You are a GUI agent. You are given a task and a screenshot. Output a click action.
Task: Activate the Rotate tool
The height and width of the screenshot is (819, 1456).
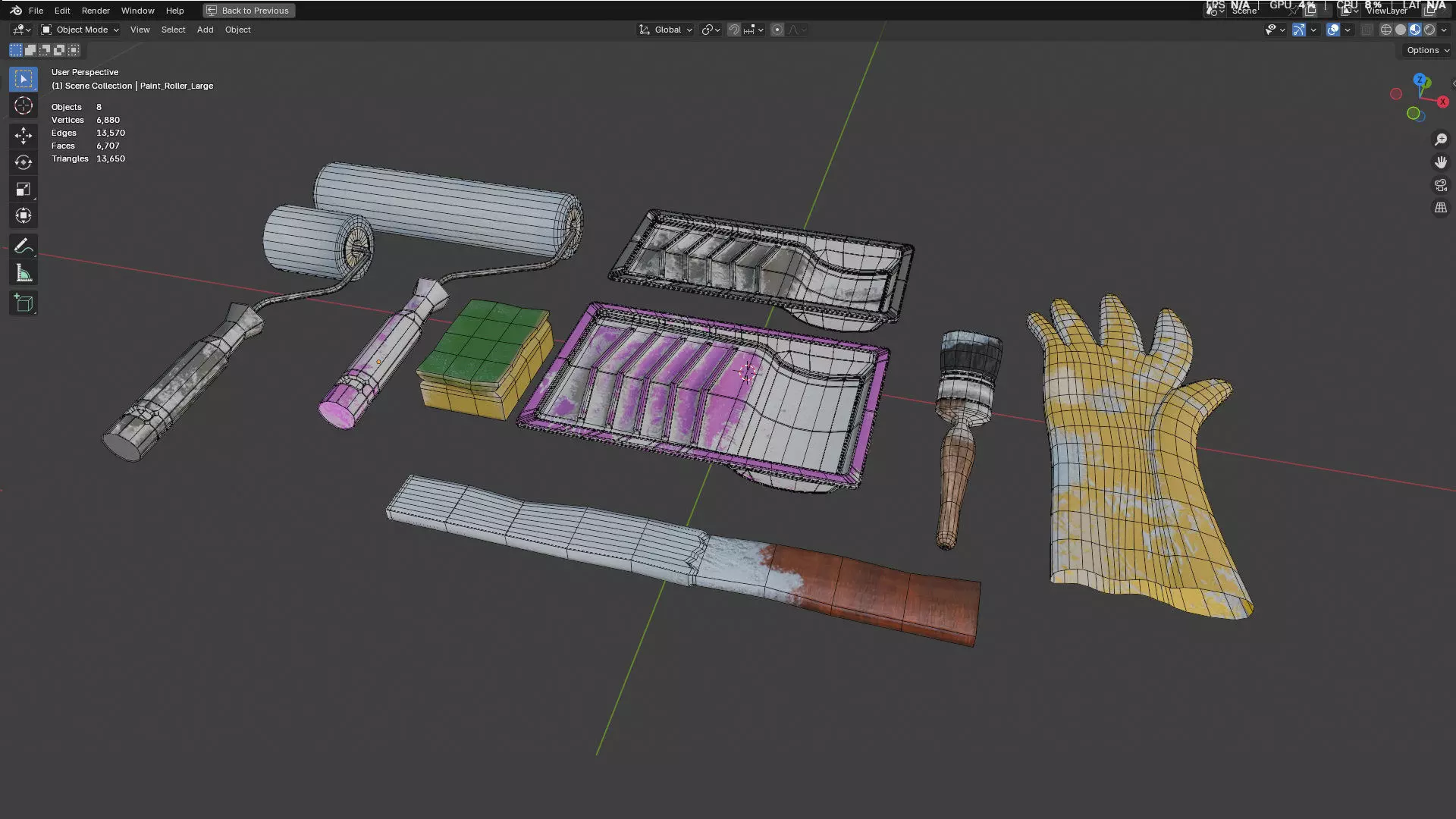tap(23, 162)
